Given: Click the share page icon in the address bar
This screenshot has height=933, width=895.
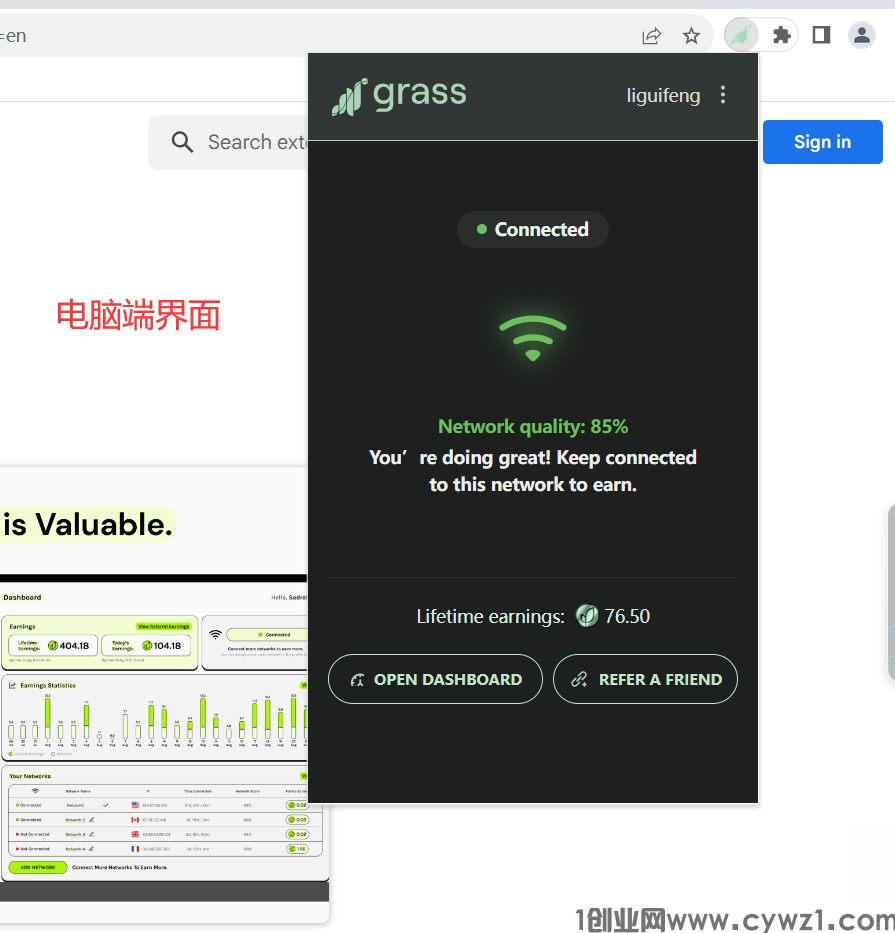Looking at the screenshot, I should pyautogui.click(x=652, y=36).
